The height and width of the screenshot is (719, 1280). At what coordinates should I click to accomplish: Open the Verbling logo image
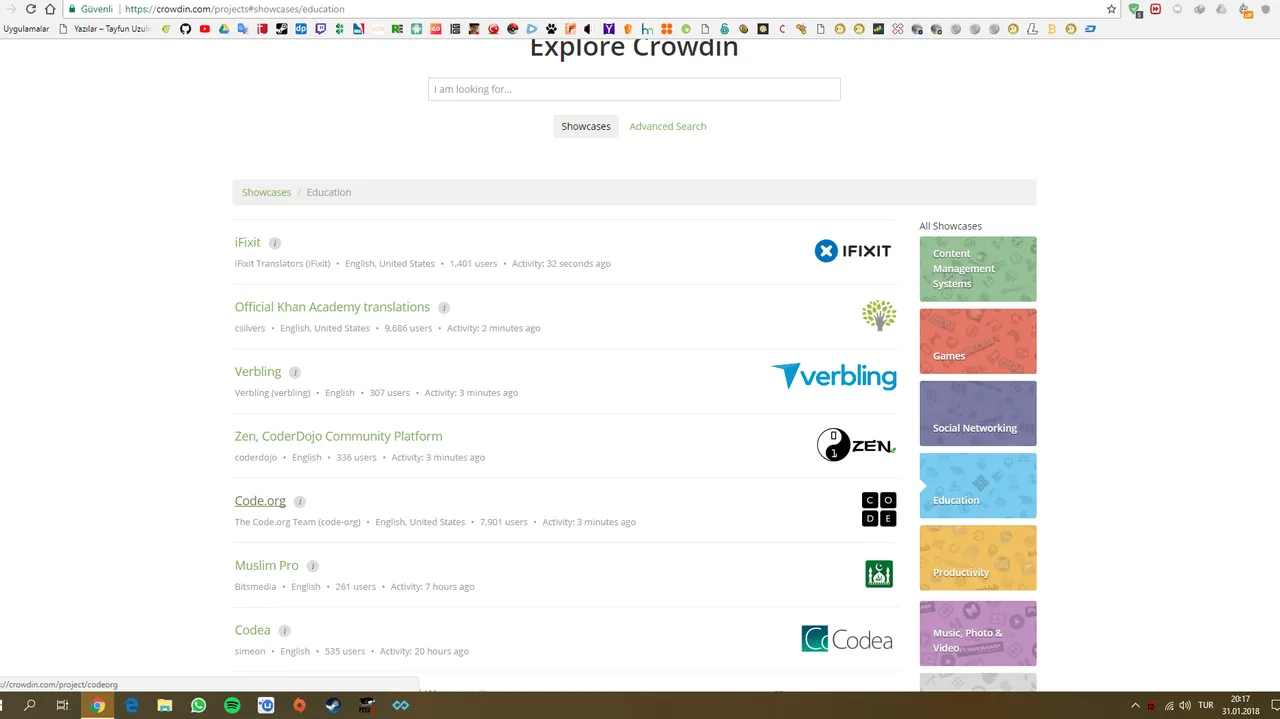pyautogui.click(x=834, y=376)
